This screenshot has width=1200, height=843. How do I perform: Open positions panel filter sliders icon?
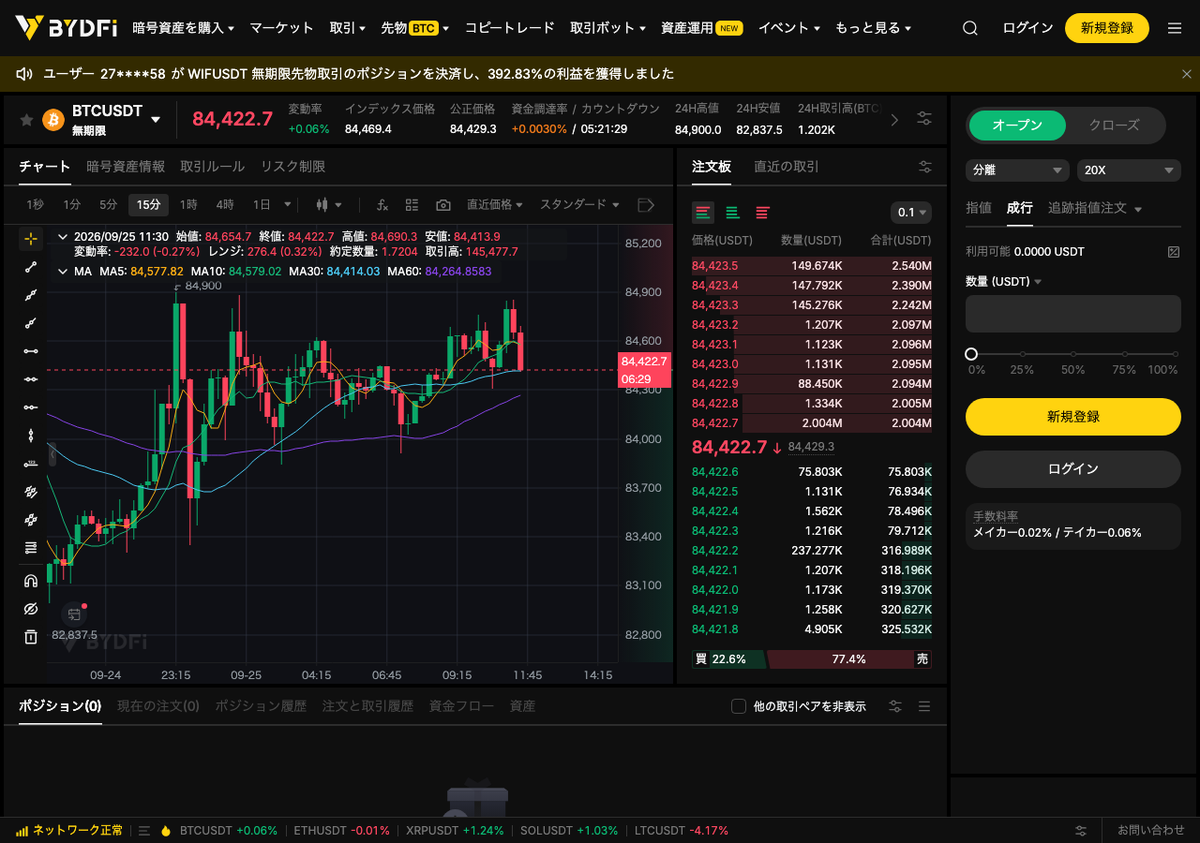point(896,706)
